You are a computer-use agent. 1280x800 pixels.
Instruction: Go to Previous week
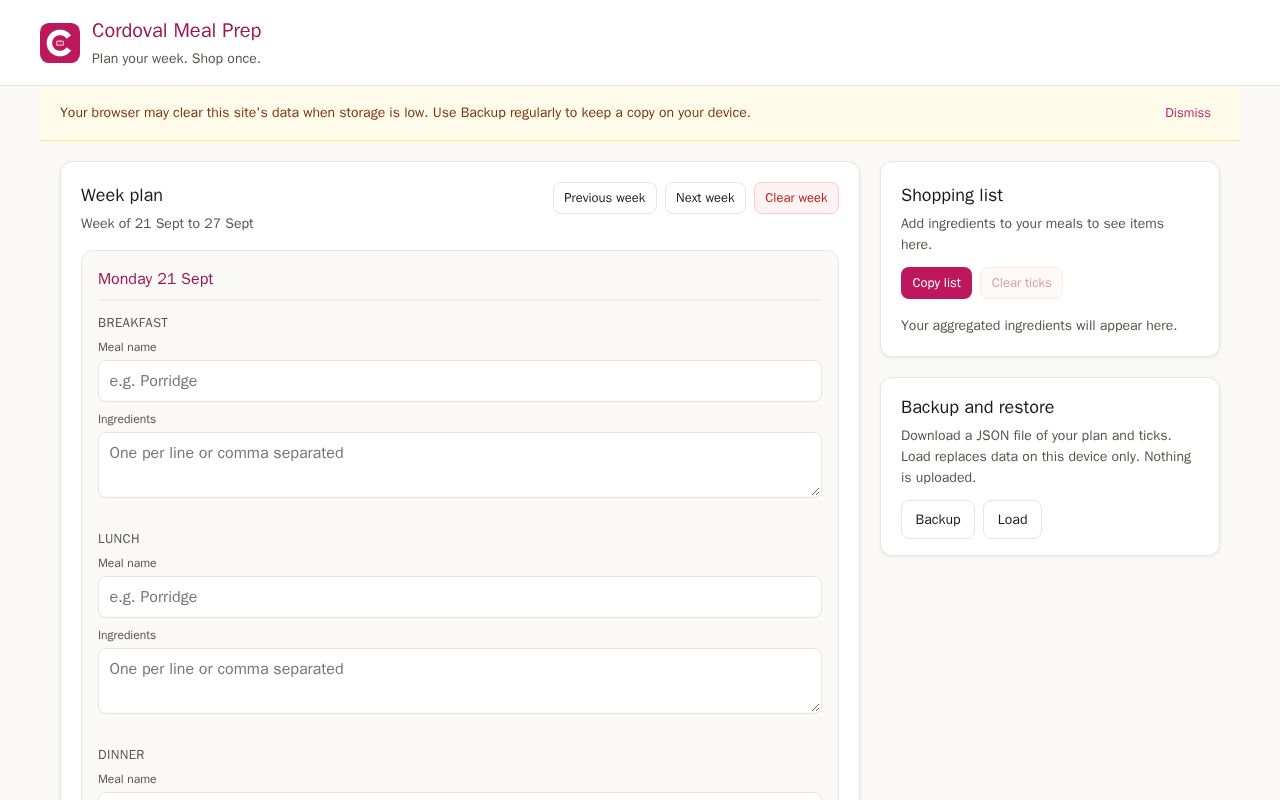coord(605,198)
